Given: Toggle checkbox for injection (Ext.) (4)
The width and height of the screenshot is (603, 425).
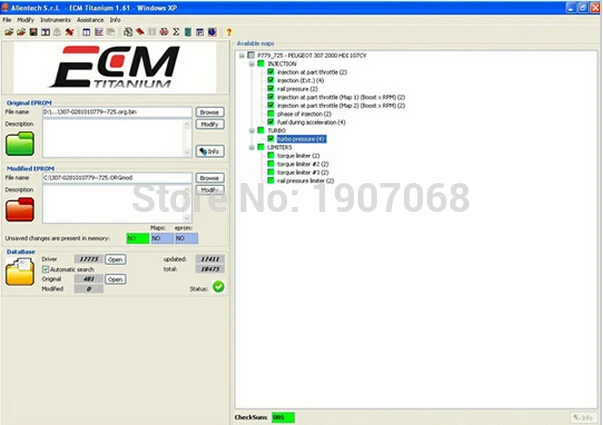Looking at the screenshot, I should [271, 80].
